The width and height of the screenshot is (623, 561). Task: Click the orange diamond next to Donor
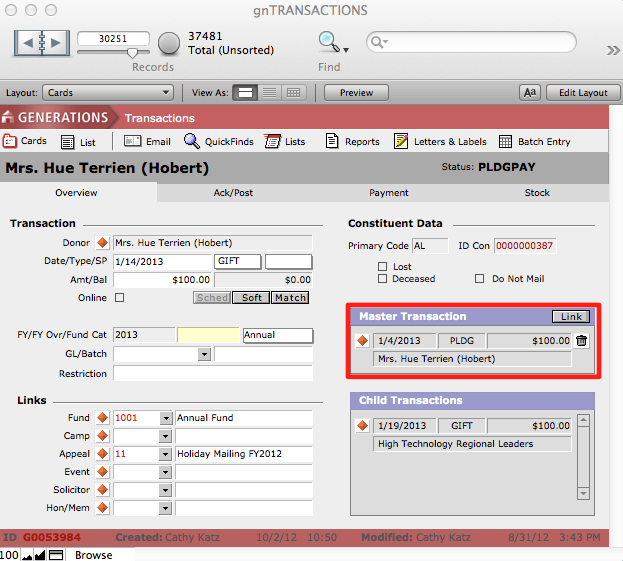[x=102, y=243]
